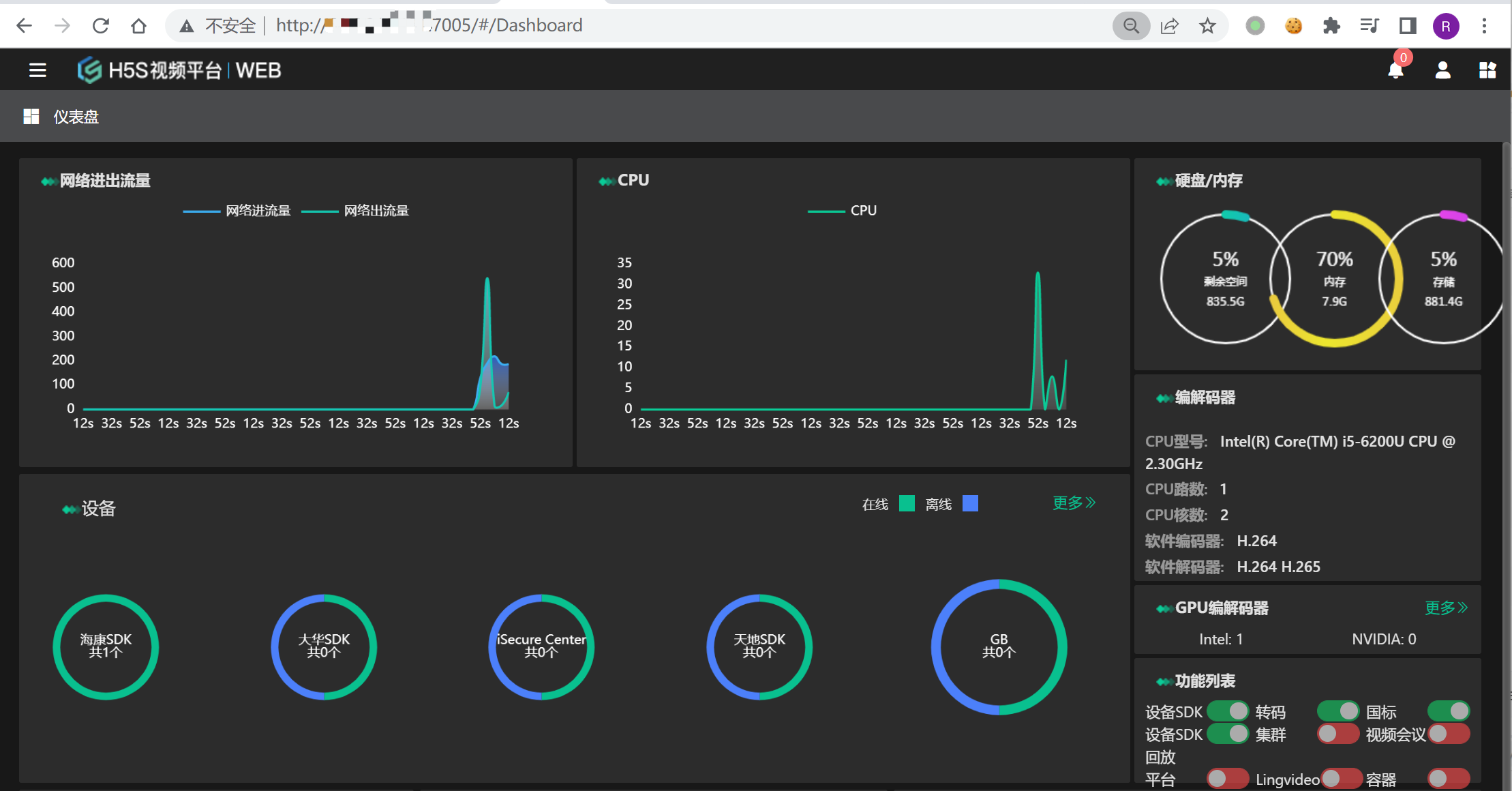Click the top-right layout grid icon
The image size is (1512, 791).
coord(1487,70)
